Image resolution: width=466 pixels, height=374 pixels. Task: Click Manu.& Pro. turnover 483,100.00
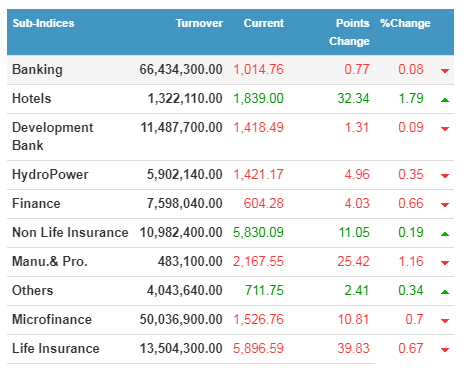[x=190, y=261]
